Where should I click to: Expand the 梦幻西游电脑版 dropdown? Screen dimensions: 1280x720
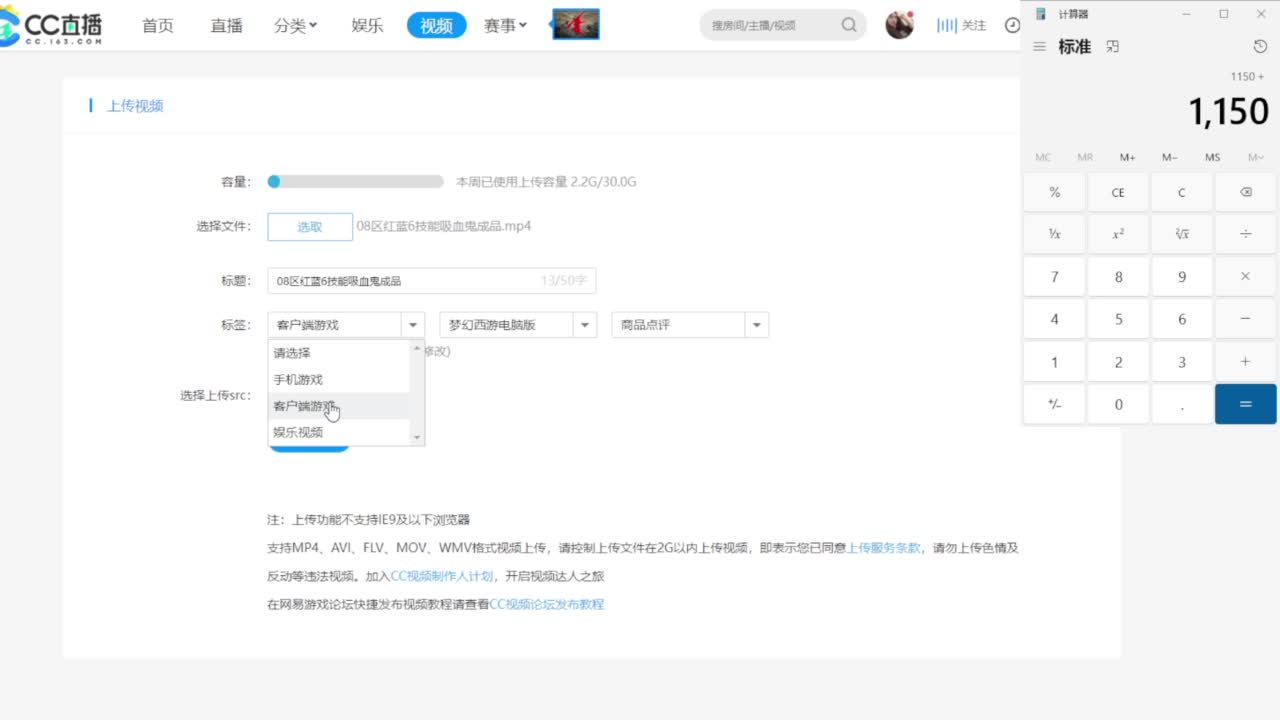pyautogui.click(x=584, y=325)
